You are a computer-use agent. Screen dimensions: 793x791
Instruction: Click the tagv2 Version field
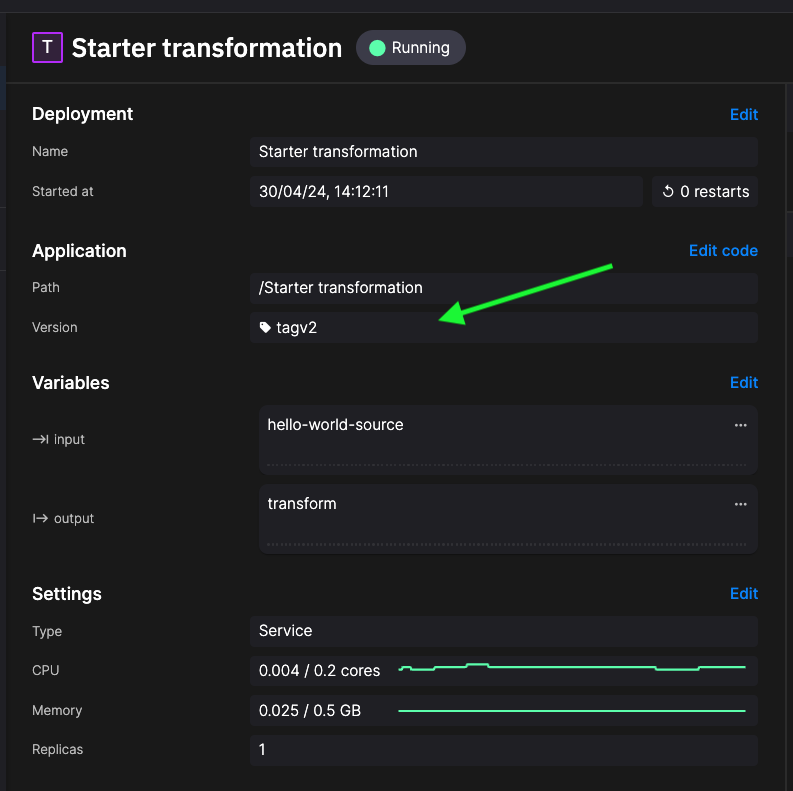click(x=503, y=327)
